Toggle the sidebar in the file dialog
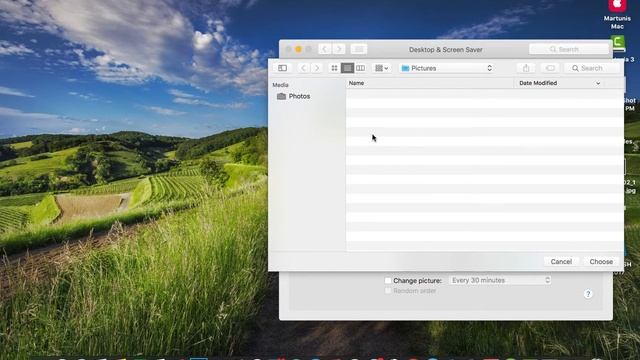640x360 pixels. (x=282, y=68)
